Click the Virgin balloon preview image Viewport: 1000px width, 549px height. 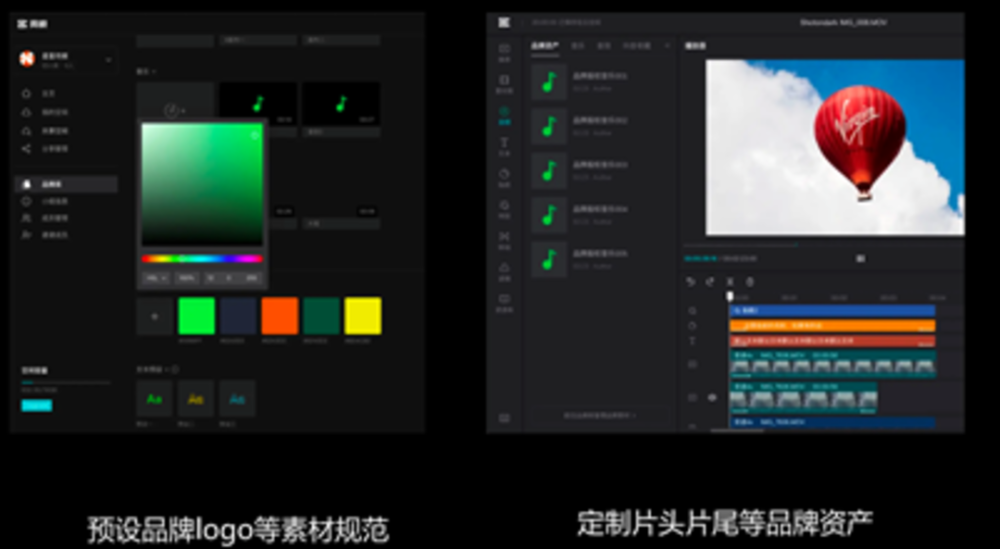[x=835, y=147]
